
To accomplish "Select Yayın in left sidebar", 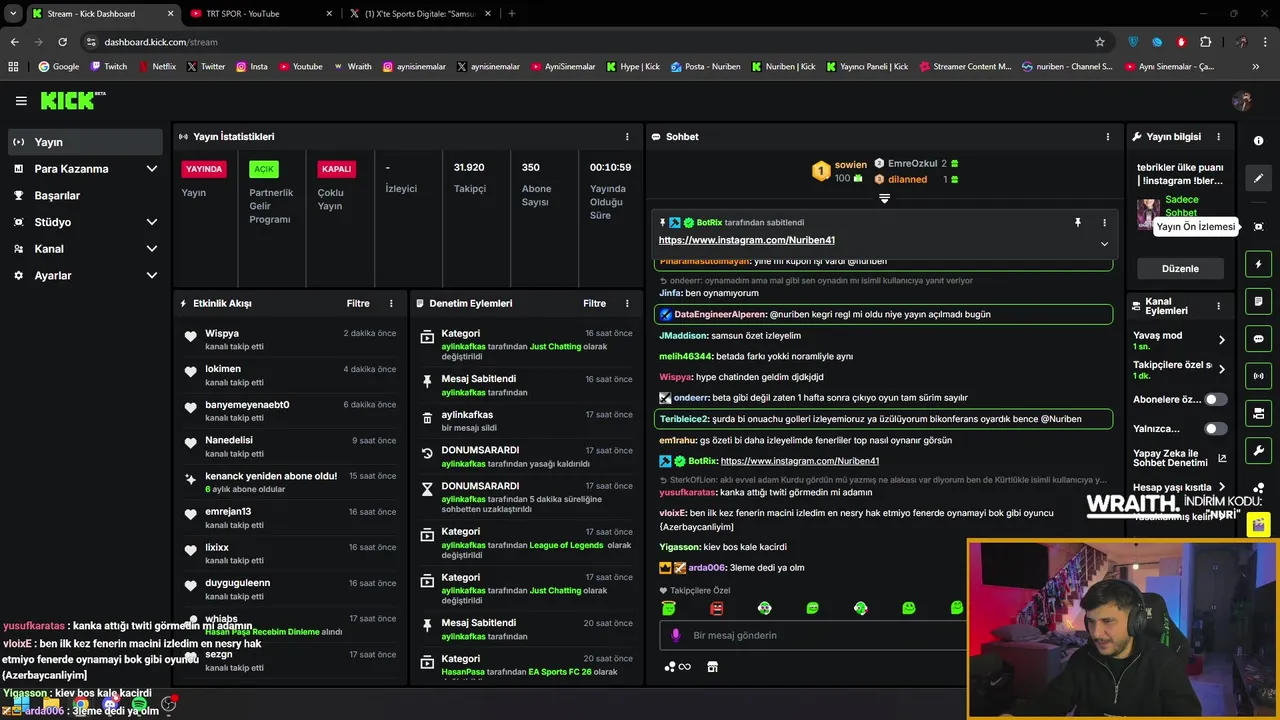I will [84, 142].
